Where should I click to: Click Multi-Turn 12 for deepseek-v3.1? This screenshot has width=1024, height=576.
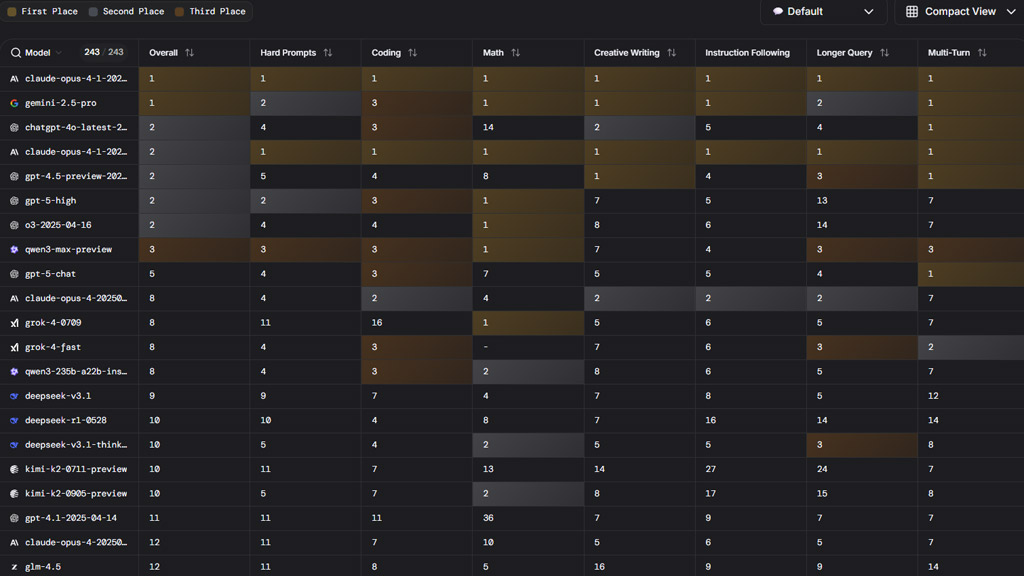(x=933, y=396)
